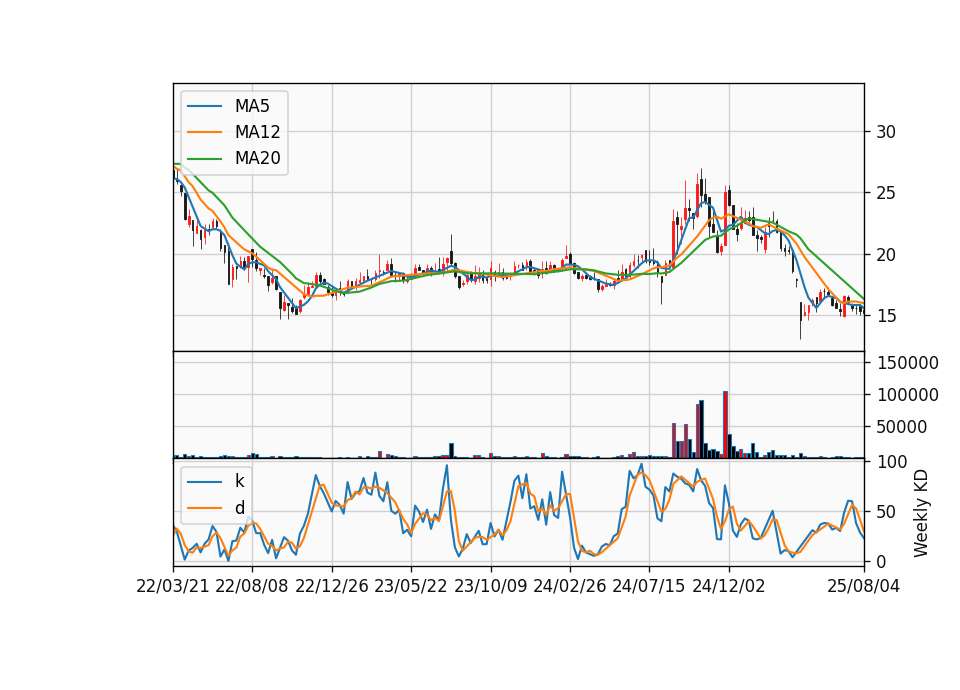Click the 25/08/04 date axis label
The image size is (960, 690).
tap(863, 586)
